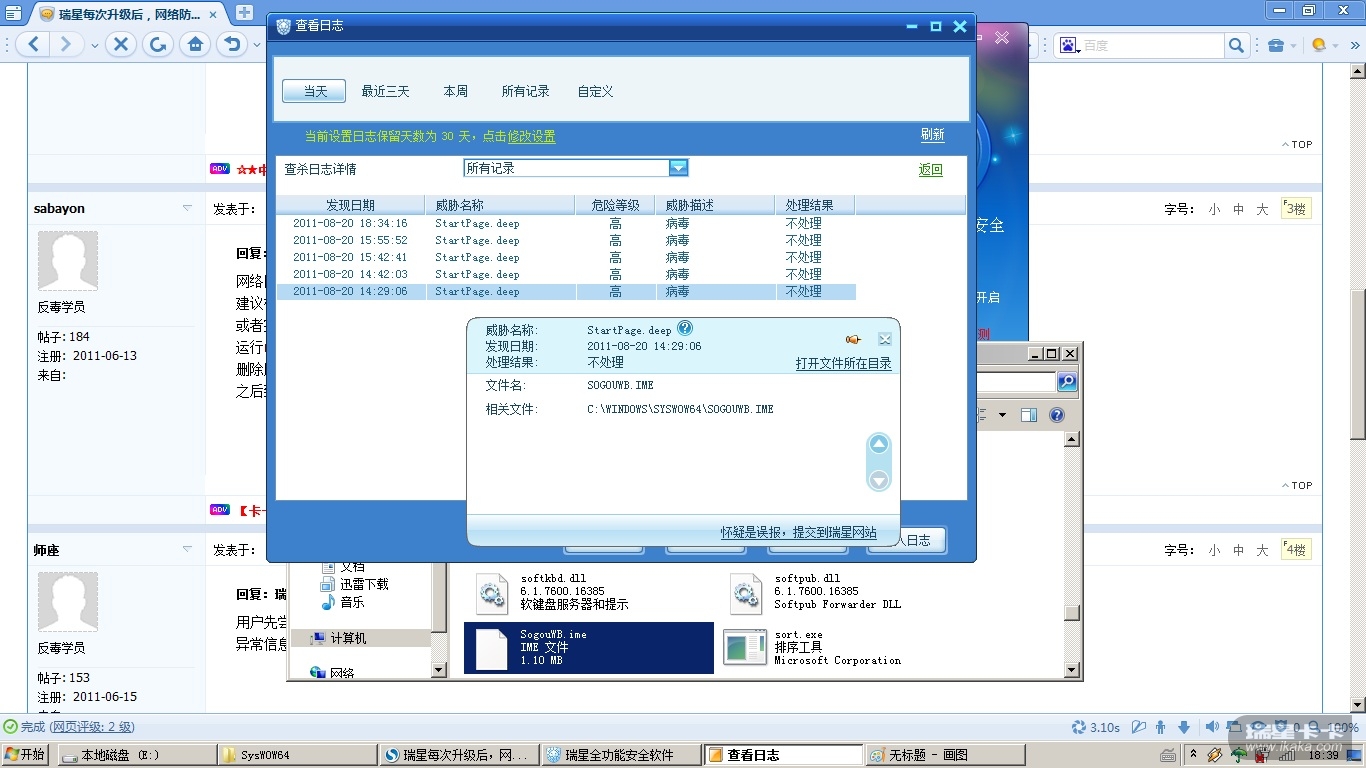Click the browser undo/restore tab button
Viewport: 1366px width, 768px height.
pyautogui.click(x=233, y=44)
